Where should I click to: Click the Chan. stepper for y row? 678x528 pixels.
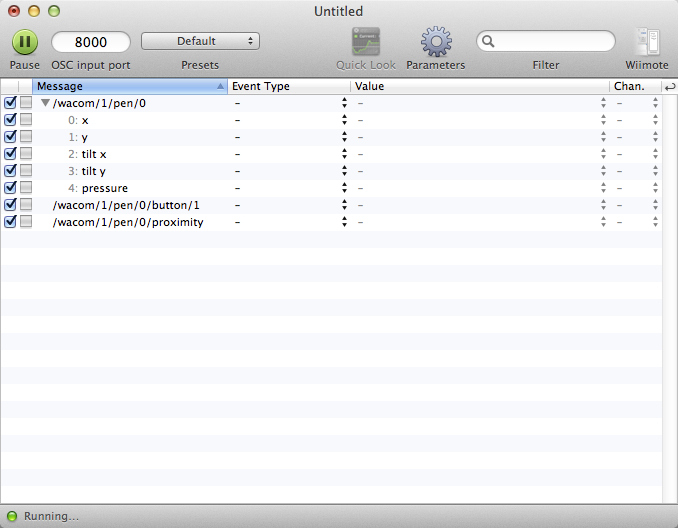[655, 137]
